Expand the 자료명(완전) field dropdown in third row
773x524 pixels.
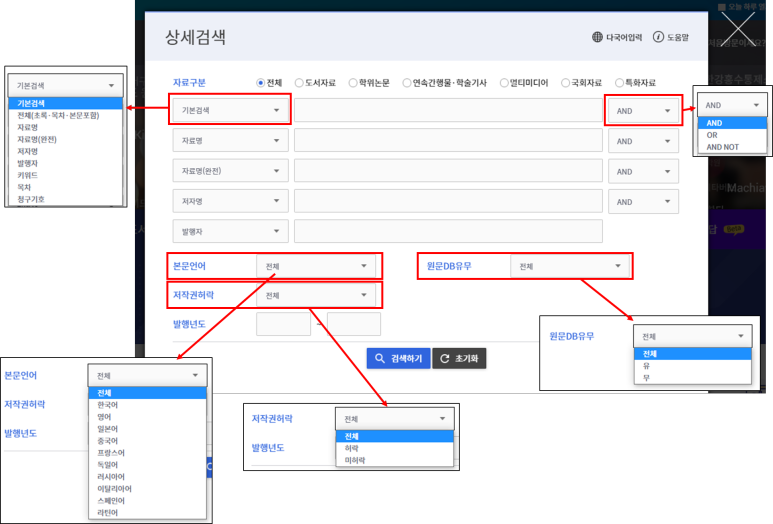(x=230, y=171)
